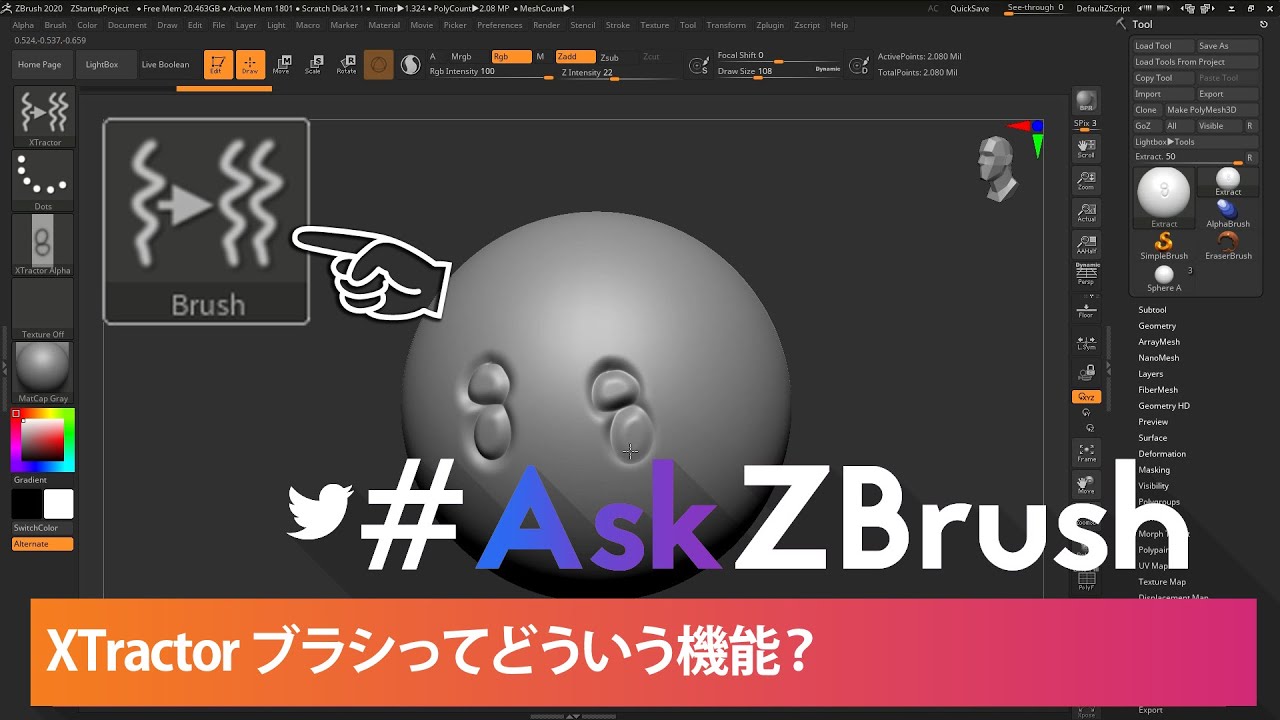Select the EraserBrush tool

point(1228,246)
